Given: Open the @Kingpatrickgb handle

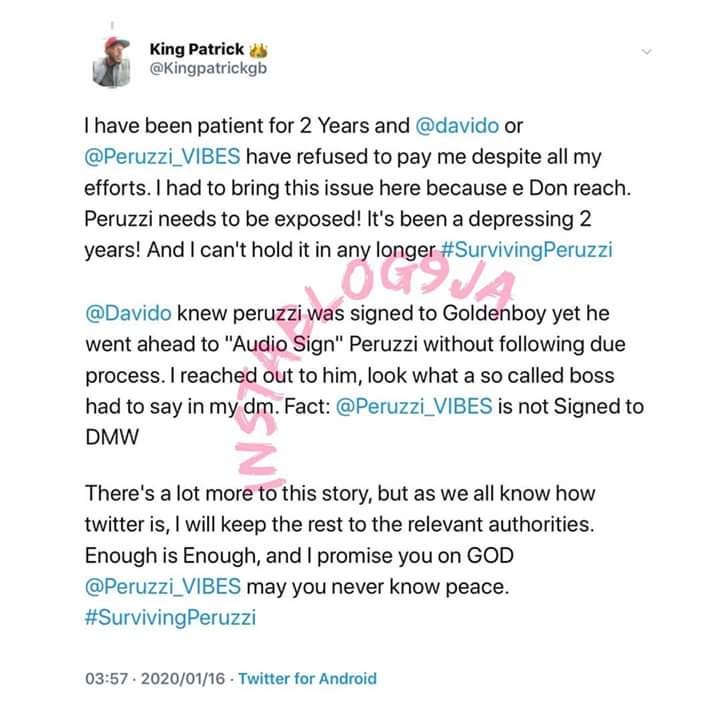Looking at the screenshot, I should click(x=208, y=68).
